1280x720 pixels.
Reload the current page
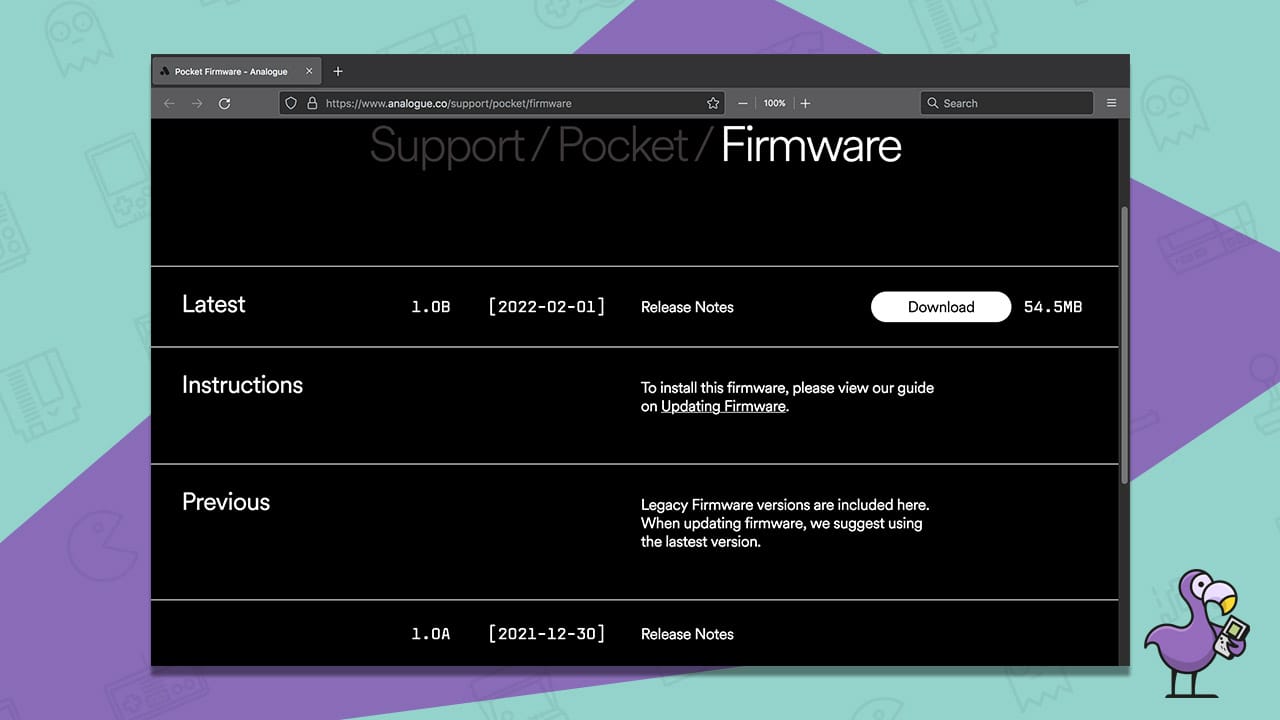[x=224, y=103]
